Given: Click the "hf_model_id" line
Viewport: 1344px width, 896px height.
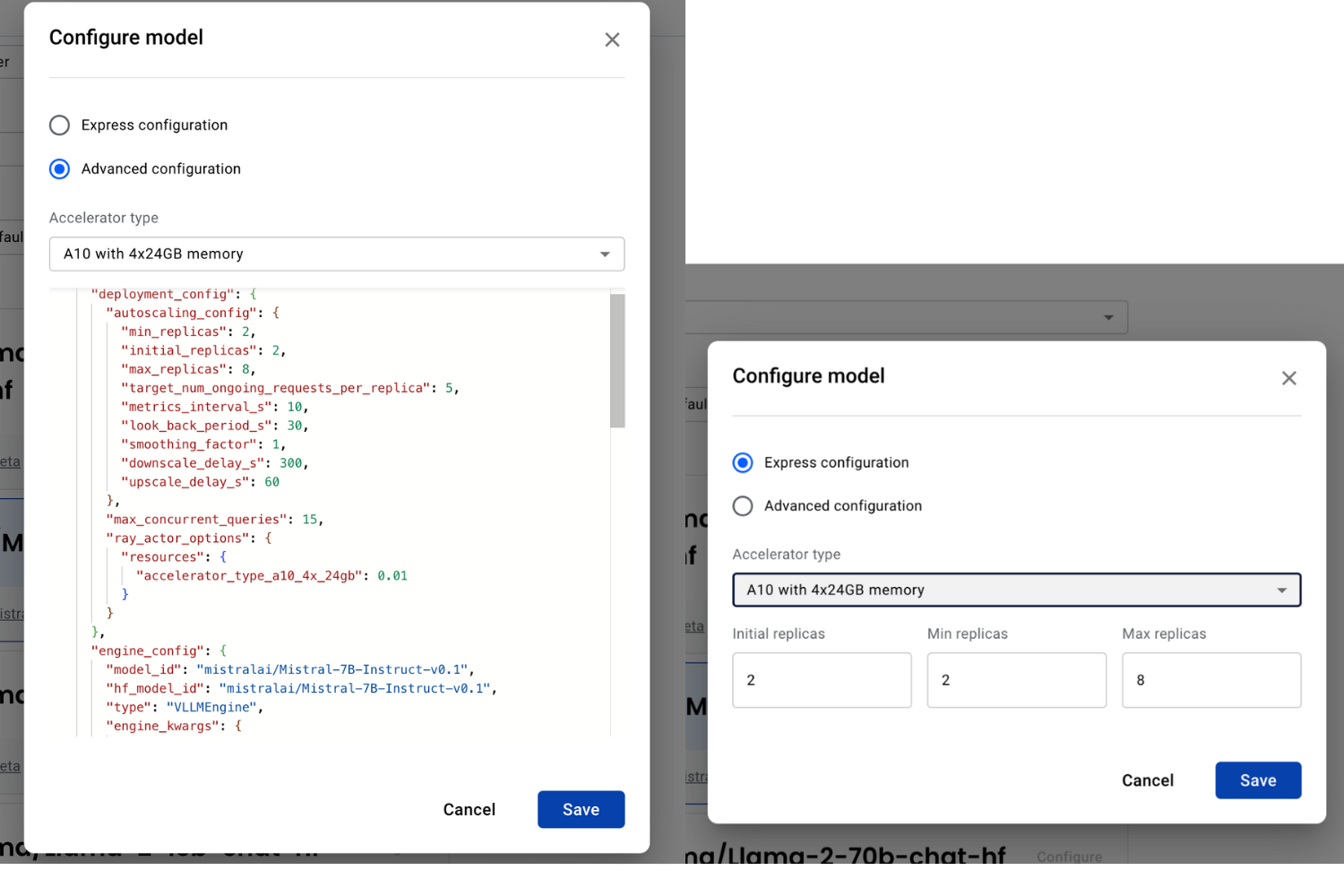Looking at the screenshot, I should click(301, 688).
